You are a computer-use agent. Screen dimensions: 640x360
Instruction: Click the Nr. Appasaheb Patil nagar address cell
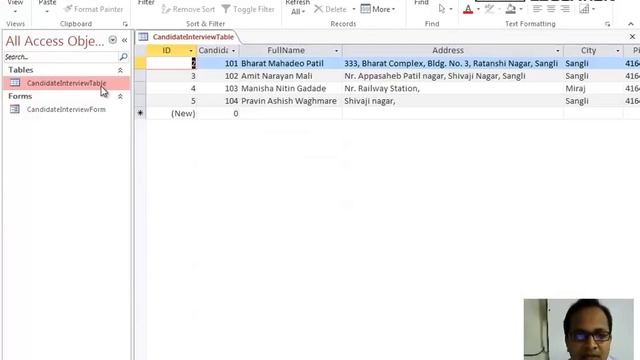453,76
